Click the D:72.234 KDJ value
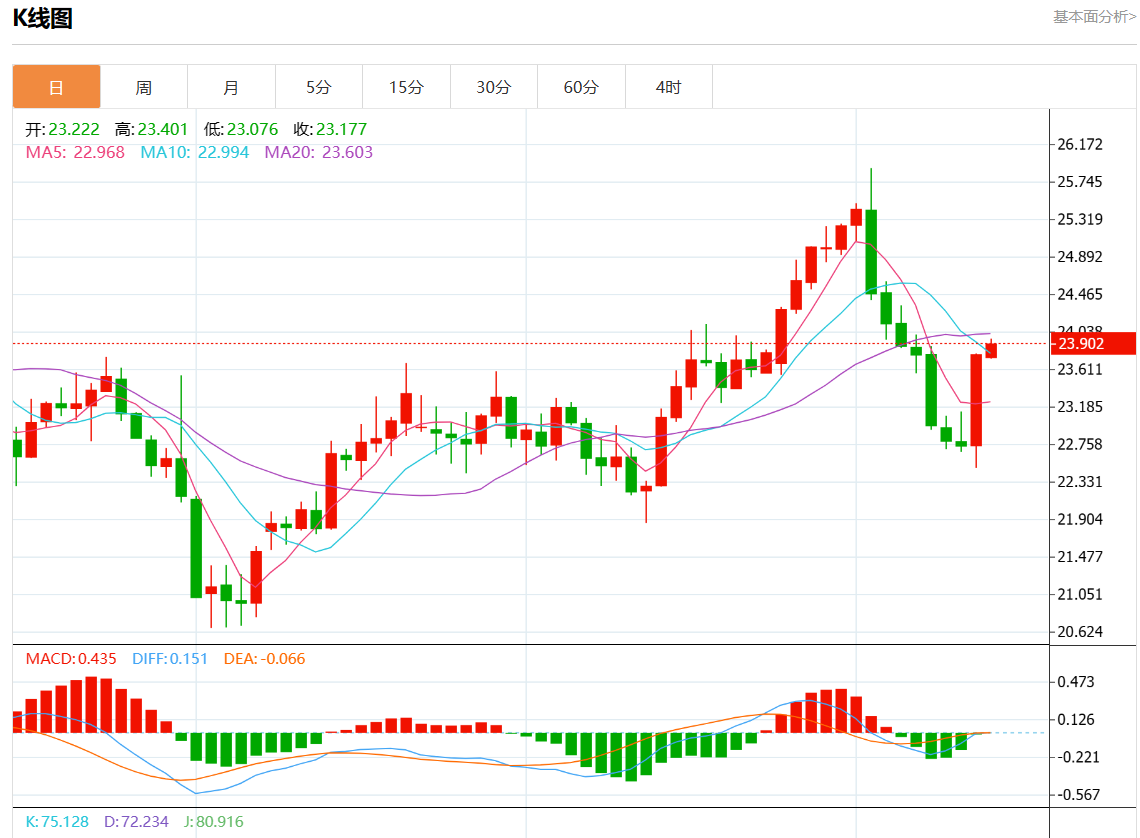The image size is (1140, 838). click(136, 821)
